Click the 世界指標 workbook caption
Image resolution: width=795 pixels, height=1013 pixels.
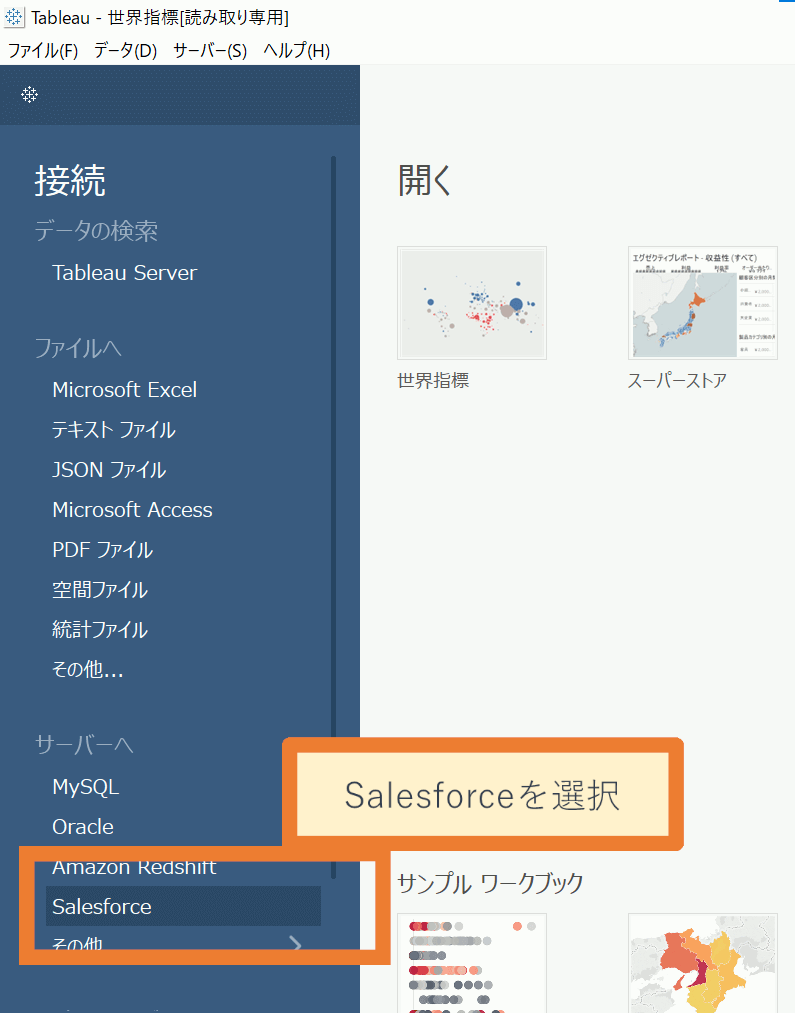[x=433, y=381]
